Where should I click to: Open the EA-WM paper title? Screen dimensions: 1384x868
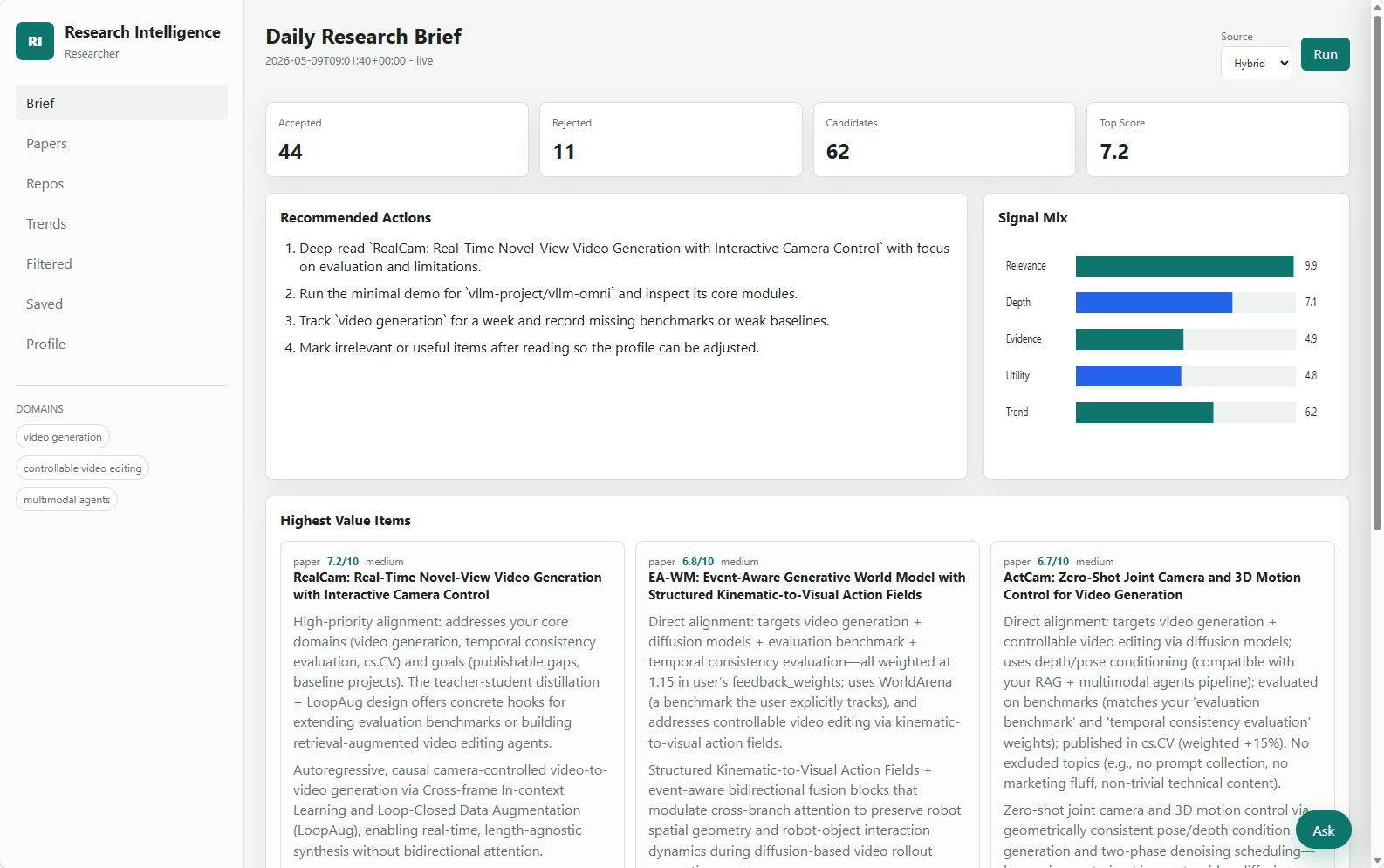pos(807,586)
